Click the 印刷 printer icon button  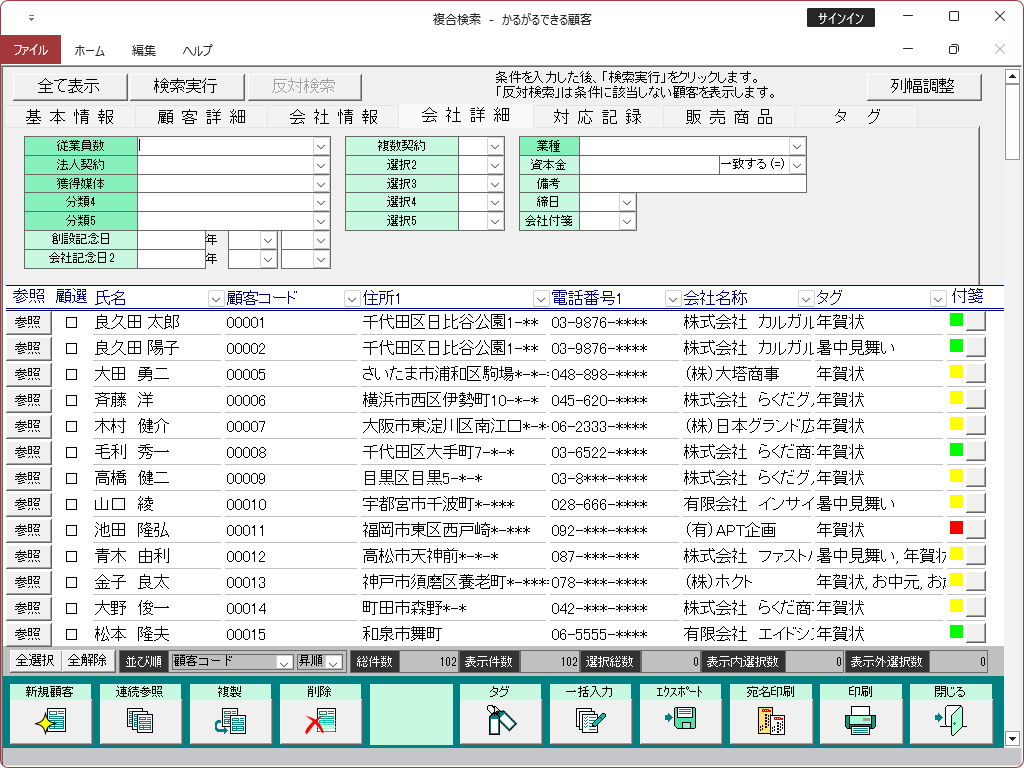pos(860,720)
